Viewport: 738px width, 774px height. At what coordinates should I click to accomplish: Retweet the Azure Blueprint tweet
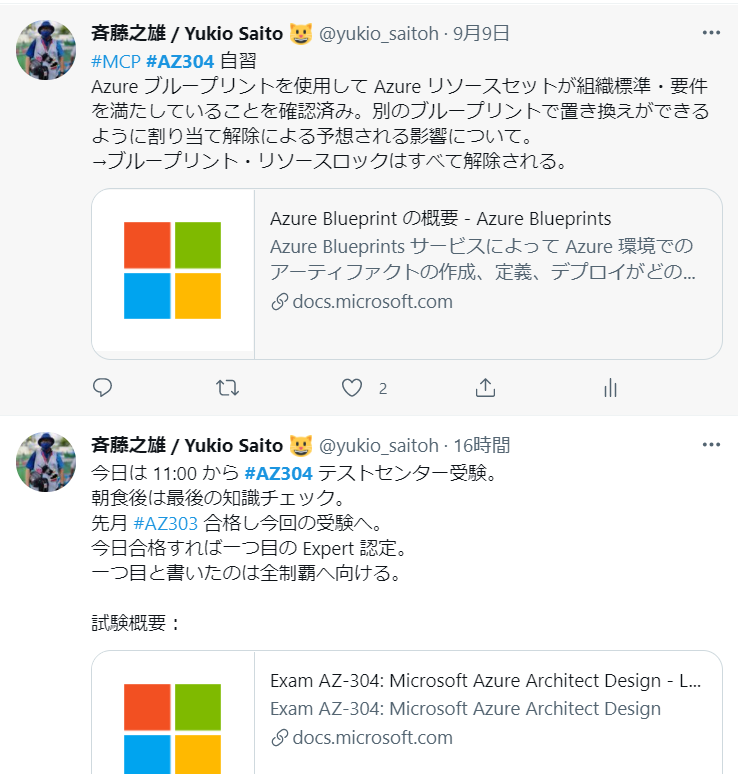tap(228, 388)
